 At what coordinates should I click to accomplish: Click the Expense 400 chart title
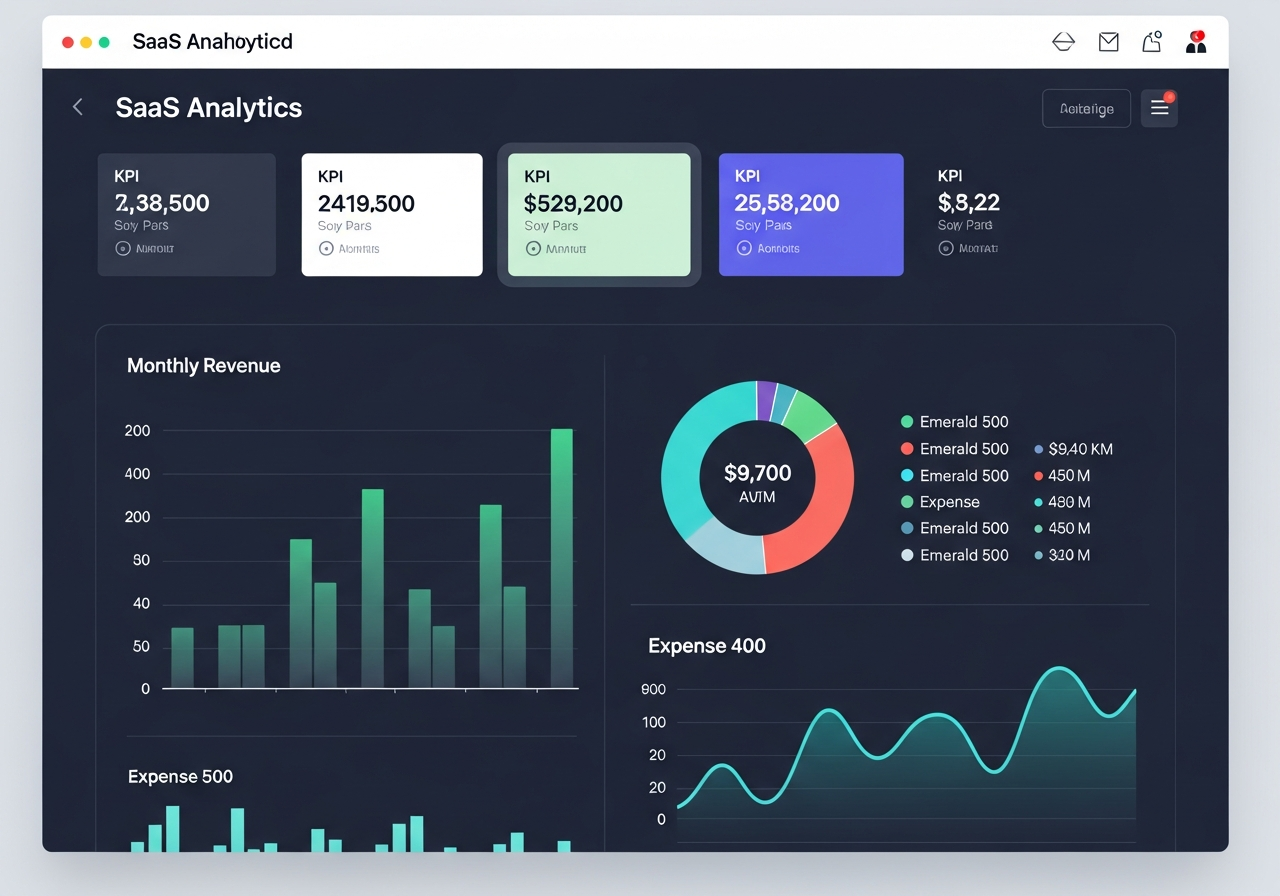707,646
